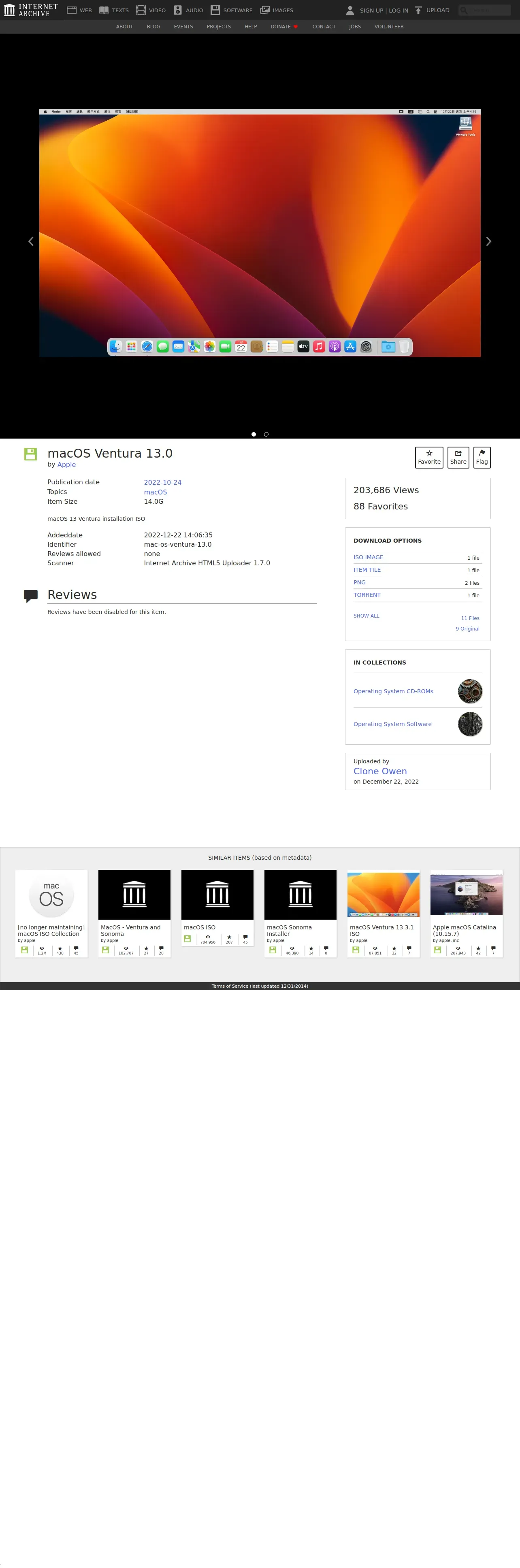520x1568 pixels.
Task: Click the Share button
Action: [x=458, y=457]
